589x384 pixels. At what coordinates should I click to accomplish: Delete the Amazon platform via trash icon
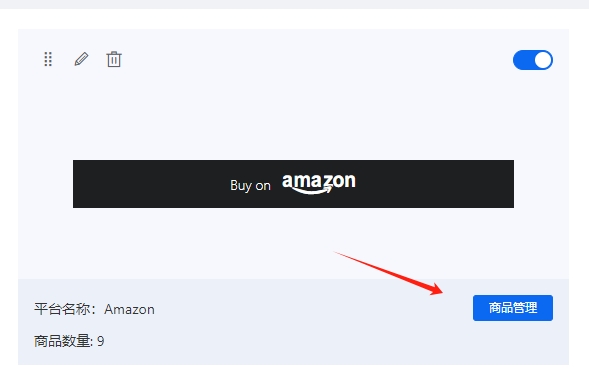tap(114, 59)
